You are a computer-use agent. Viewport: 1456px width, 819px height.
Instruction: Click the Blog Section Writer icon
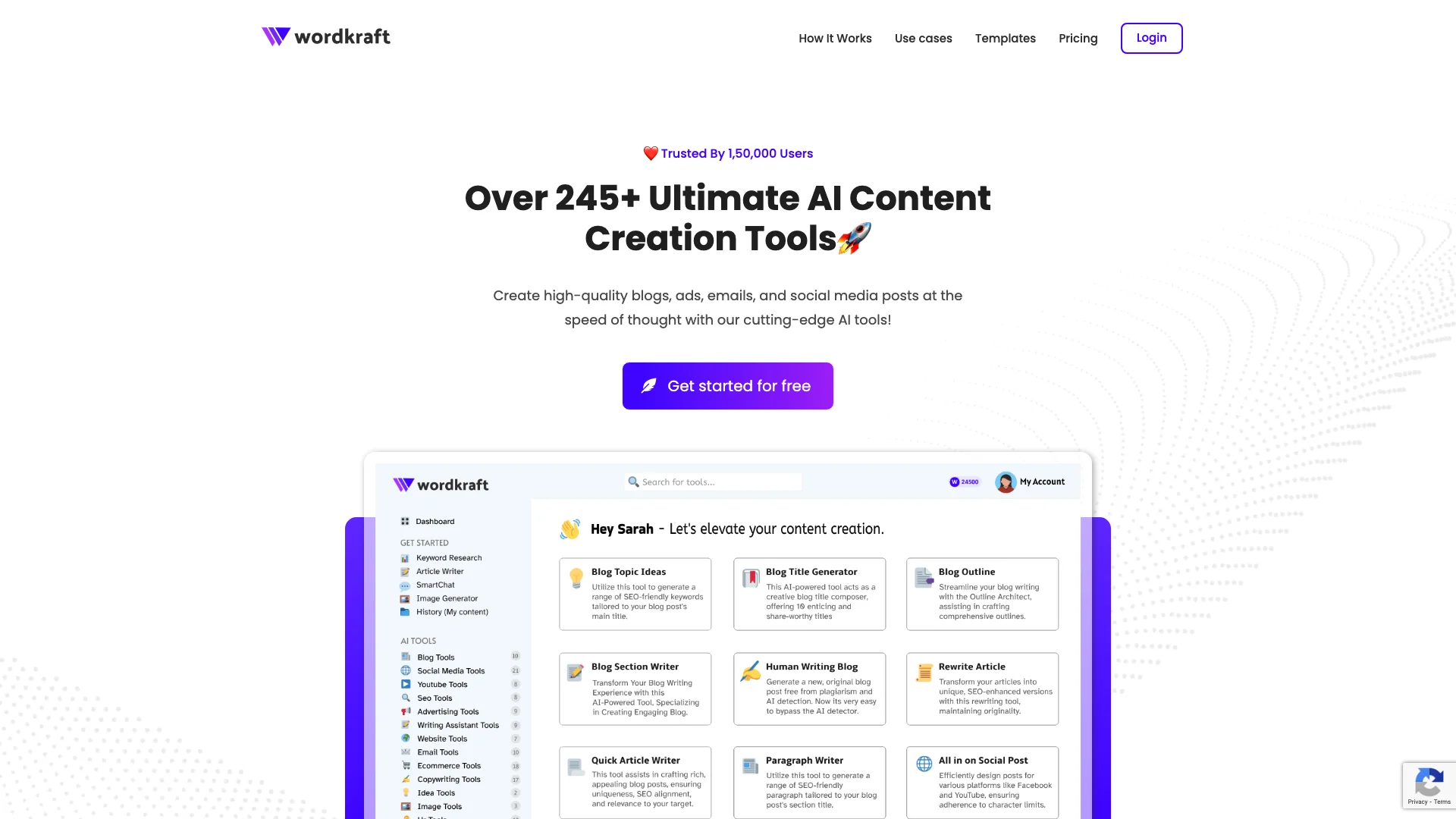[575, 668]
